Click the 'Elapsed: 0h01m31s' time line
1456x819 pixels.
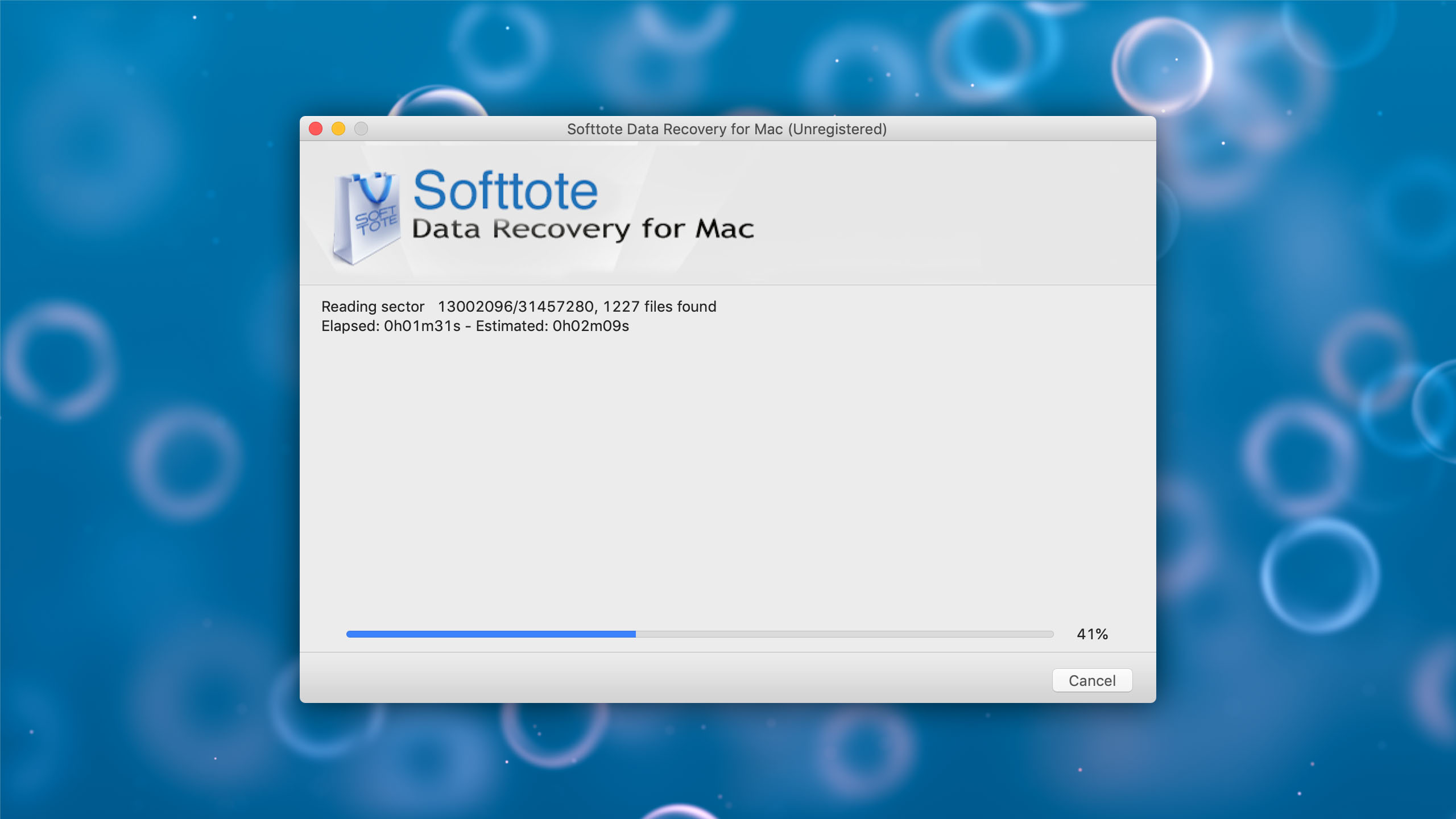(x=475, y=326)
